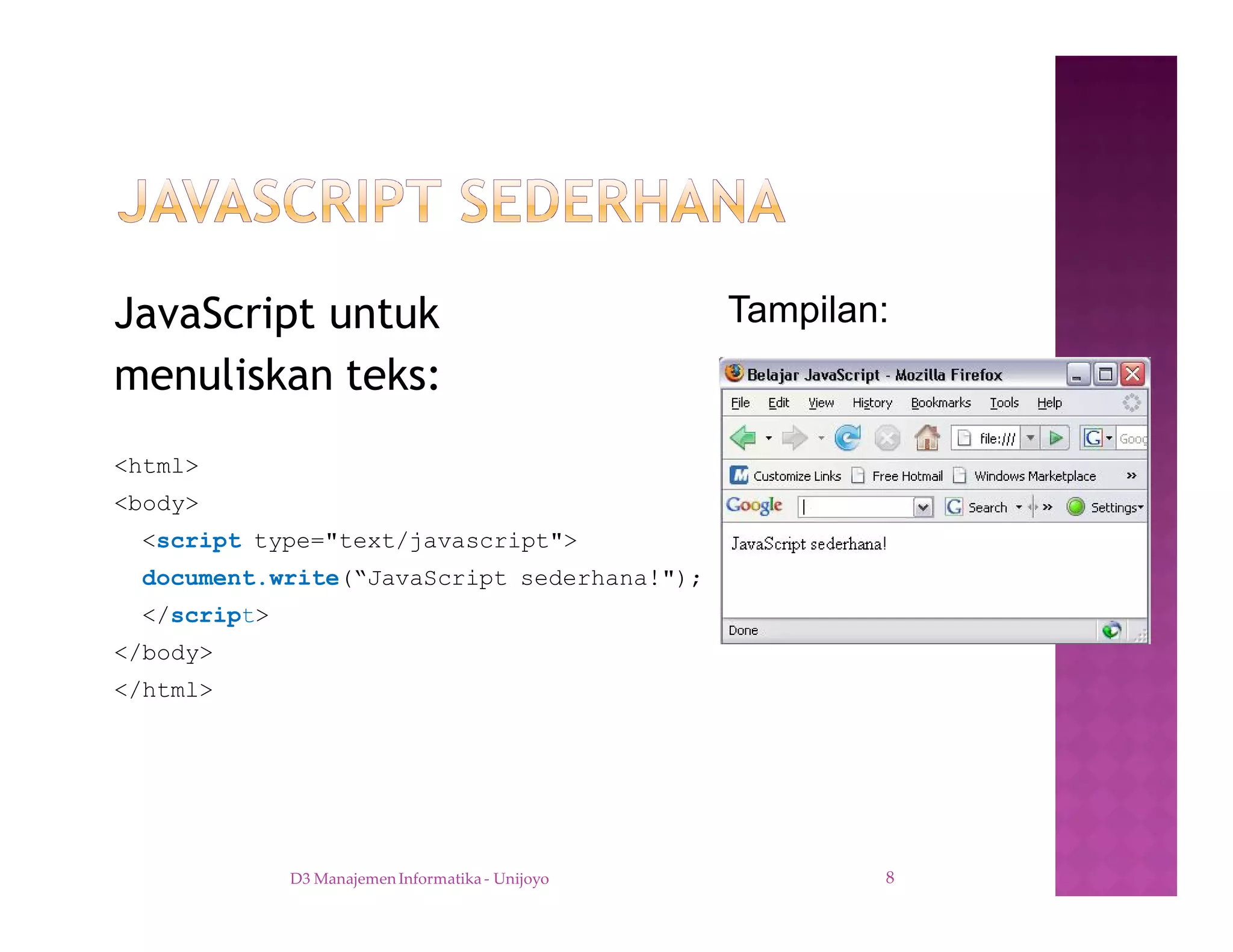Click the green Settings circle icon
Viewport: 1233px width, 952px height.
(x=1075, y=507)
